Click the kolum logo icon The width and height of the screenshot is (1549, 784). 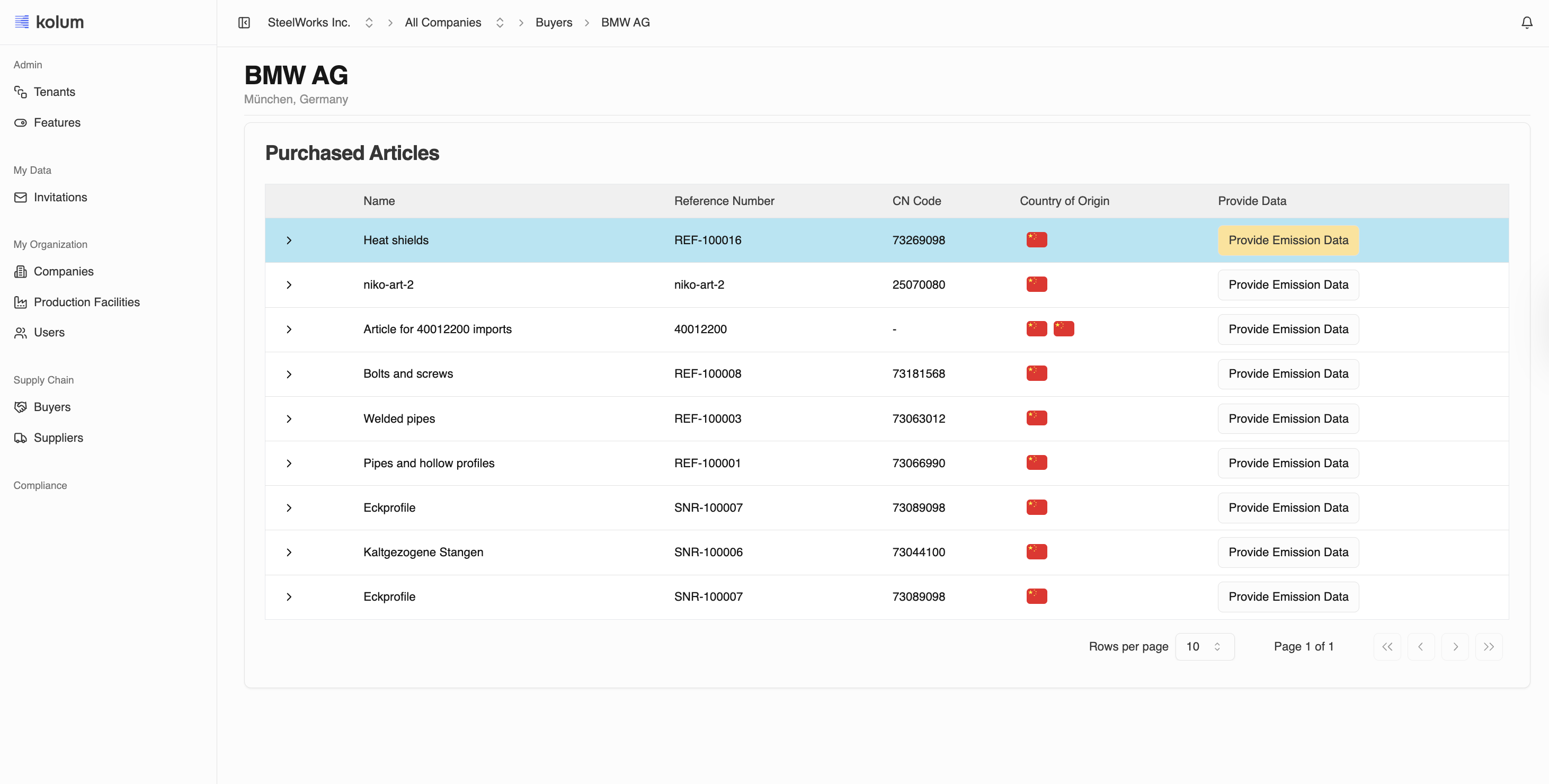22,22
